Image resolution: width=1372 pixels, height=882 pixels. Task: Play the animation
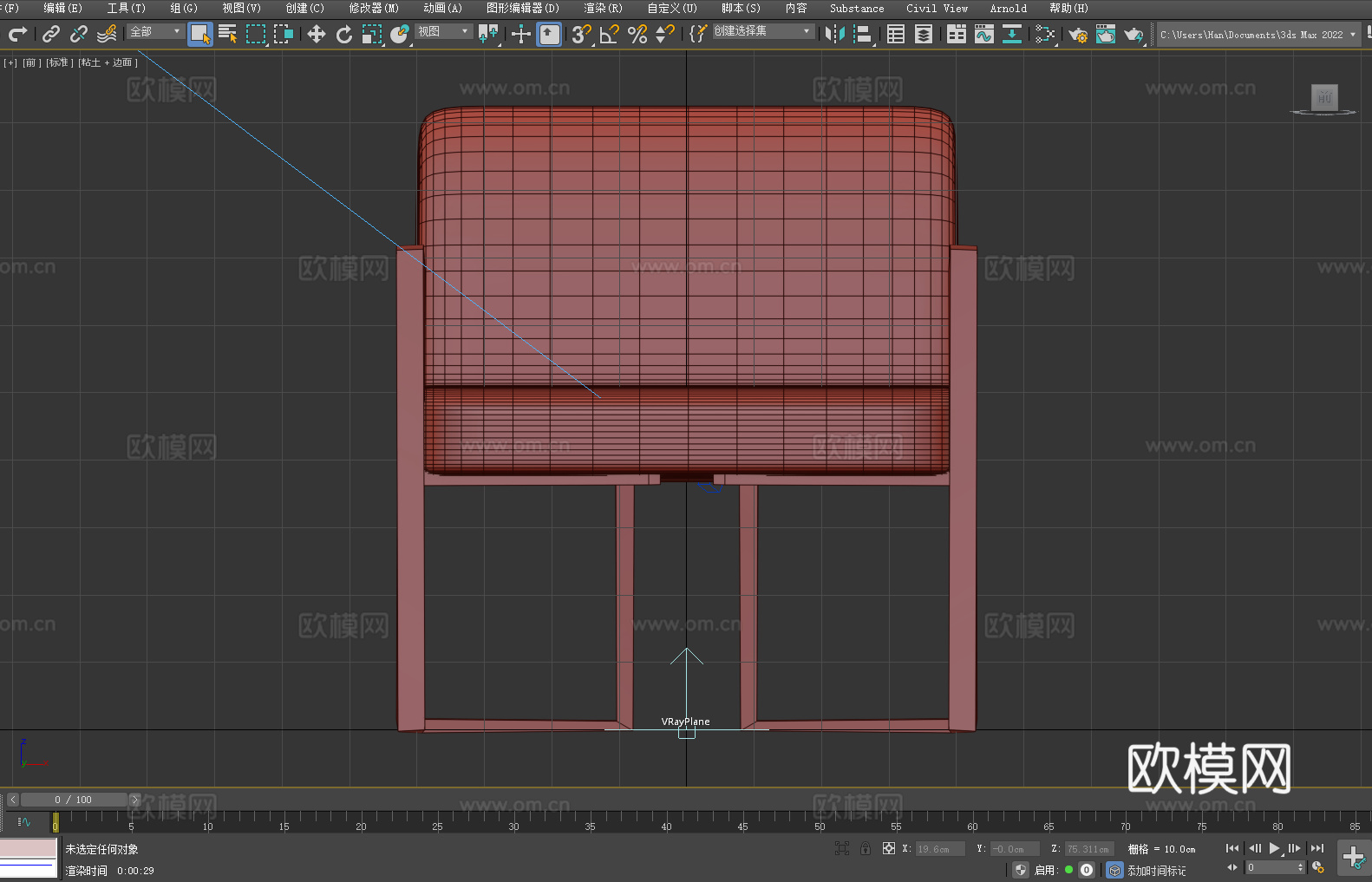click(1275, 848)
